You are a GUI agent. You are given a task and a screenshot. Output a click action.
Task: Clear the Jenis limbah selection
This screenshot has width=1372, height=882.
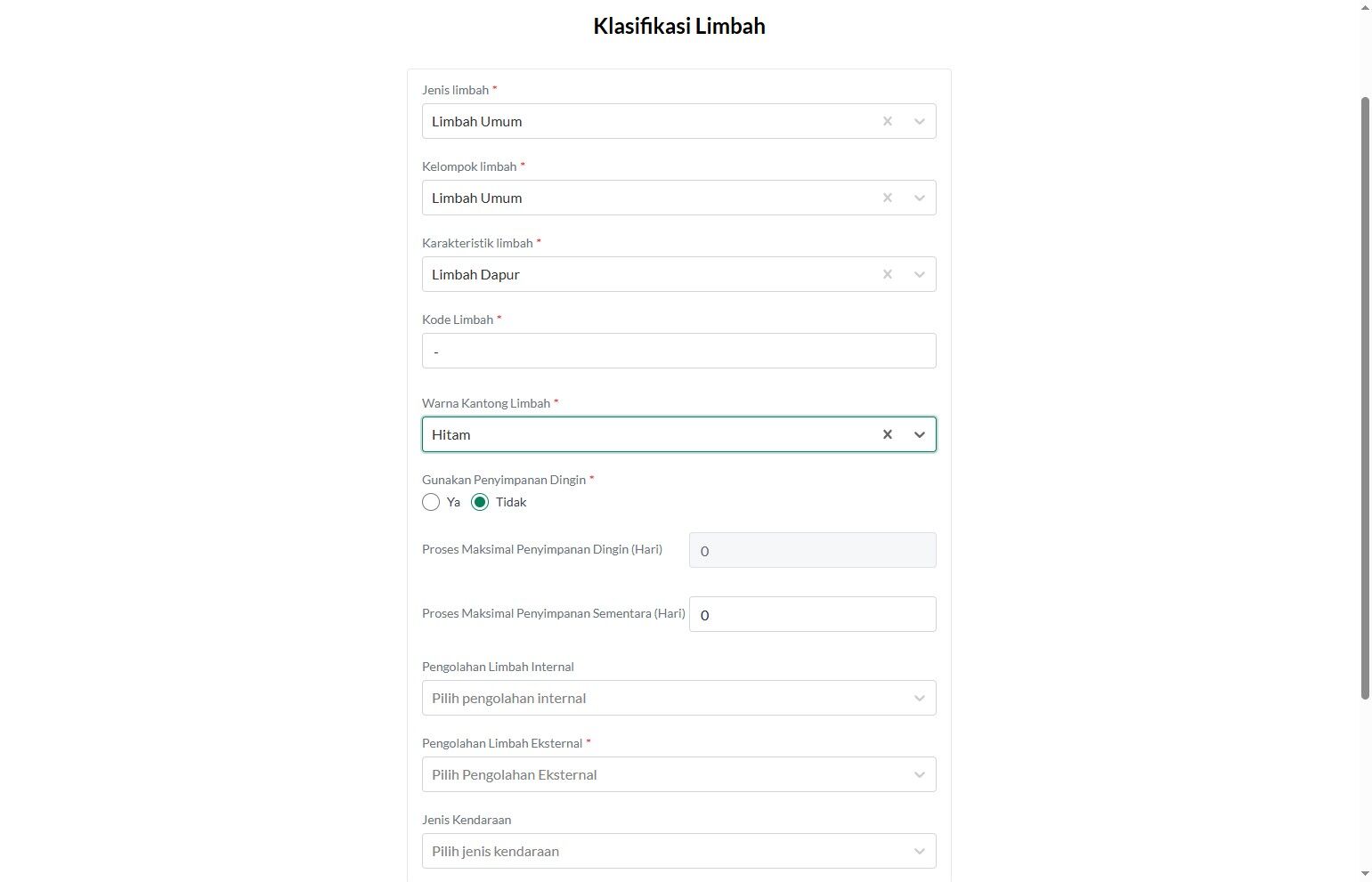(887, 121)
